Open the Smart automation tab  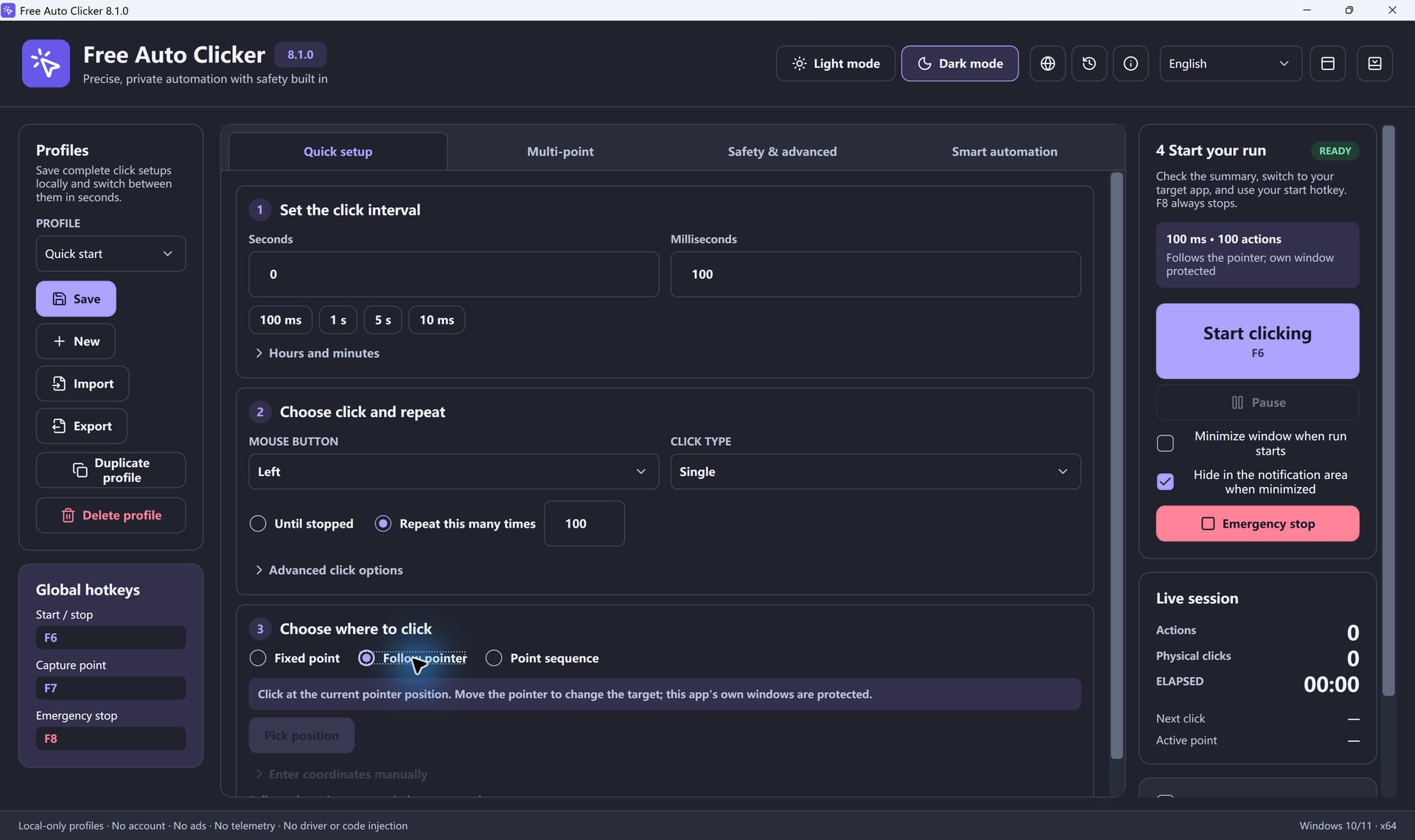[x=1004, y=151]
